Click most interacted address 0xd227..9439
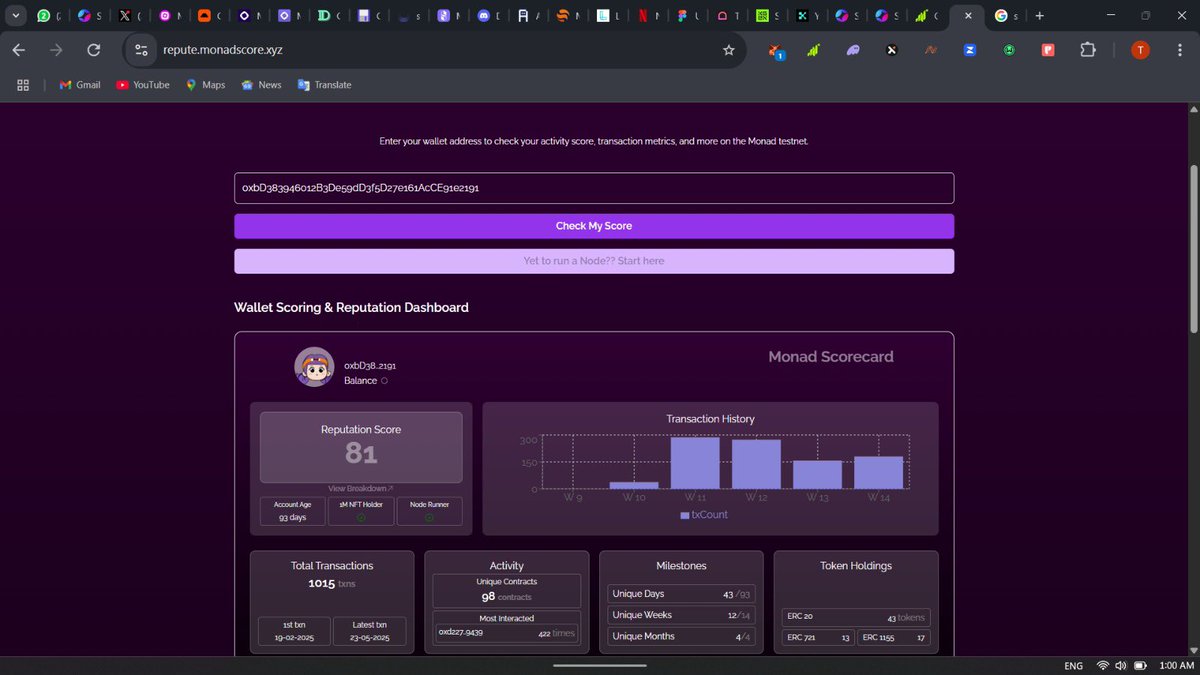Screen dimensions: 1200x675 pos(461,632)
